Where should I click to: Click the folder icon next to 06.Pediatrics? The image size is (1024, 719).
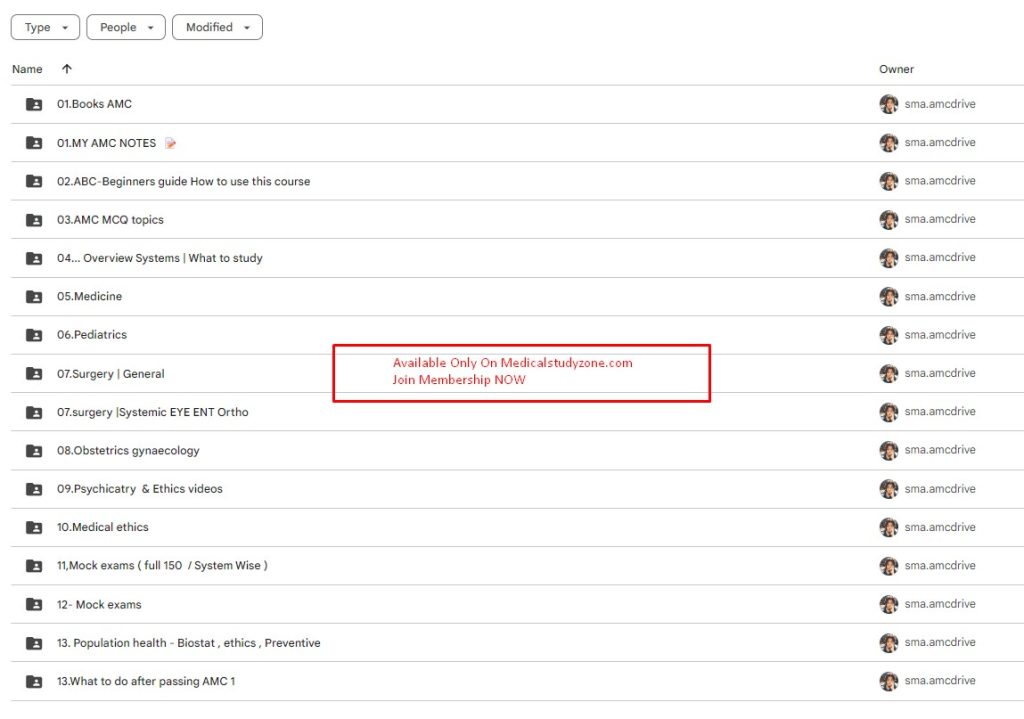coord(34,335)
